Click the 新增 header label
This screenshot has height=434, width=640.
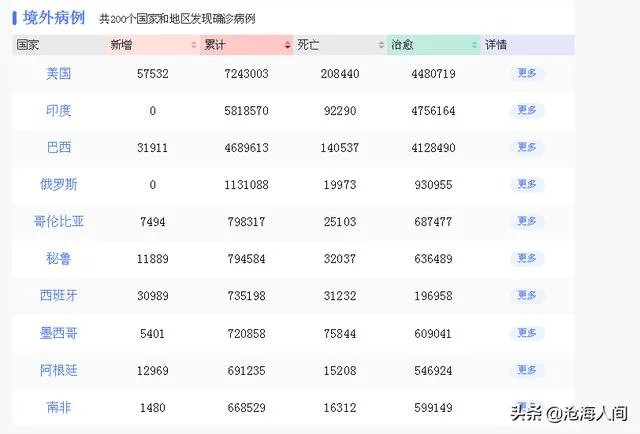[121, 45]
